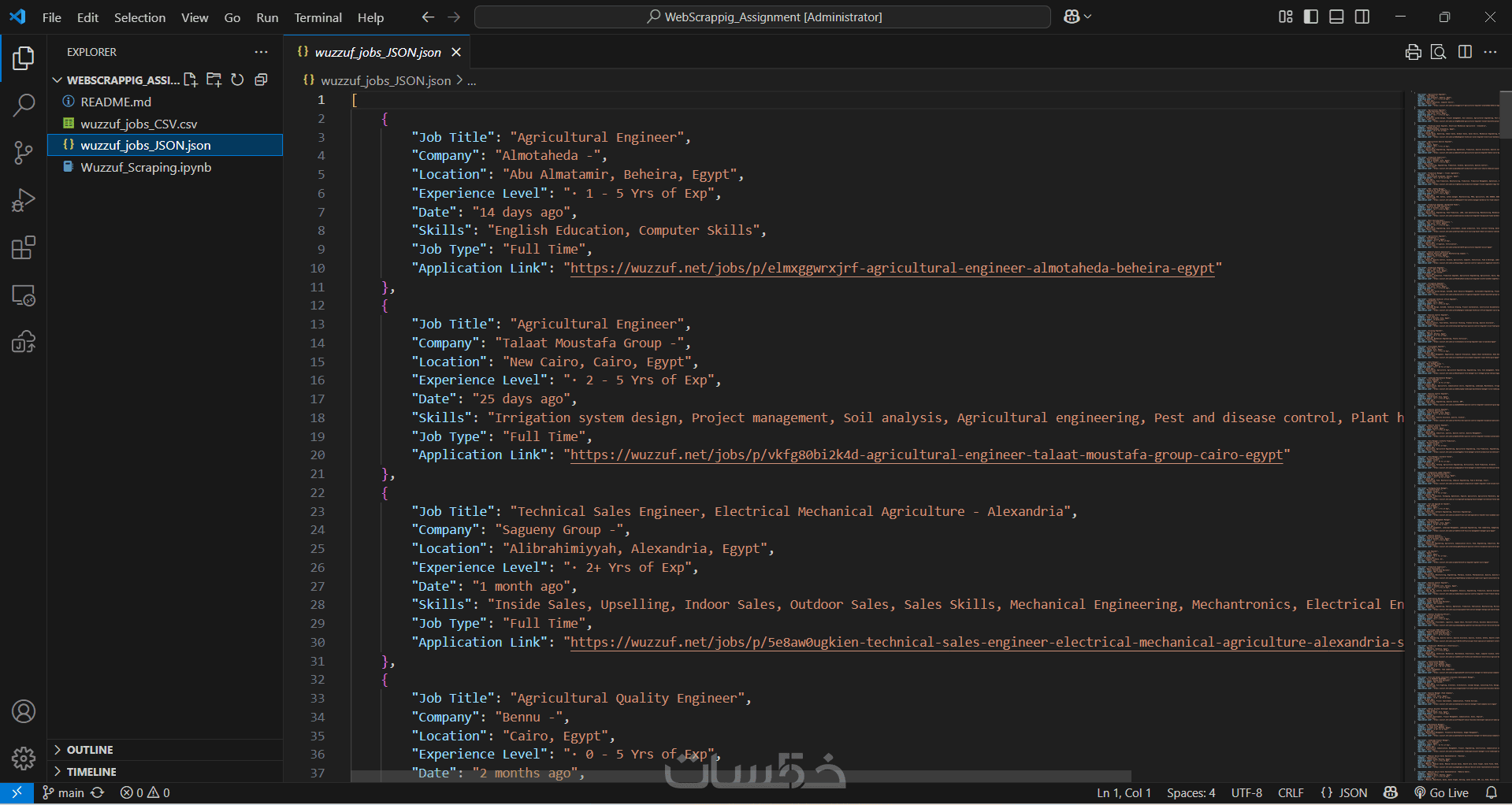
Task: Close the wuzzuf_jobs_JSON.json tab
Action: (456, 52)
